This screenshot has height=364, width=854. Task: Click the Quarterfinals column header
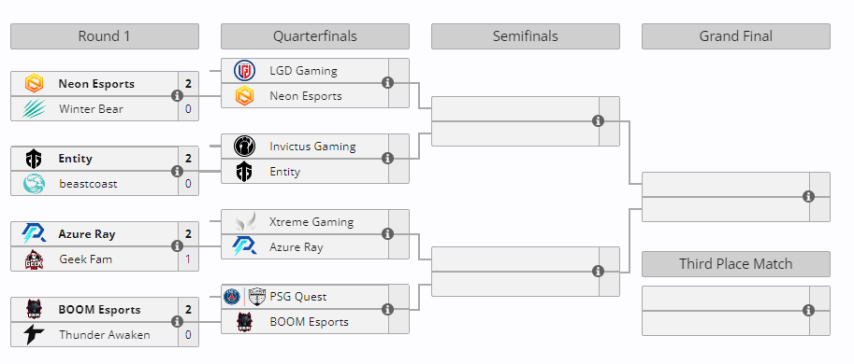[x=315, y=37]
